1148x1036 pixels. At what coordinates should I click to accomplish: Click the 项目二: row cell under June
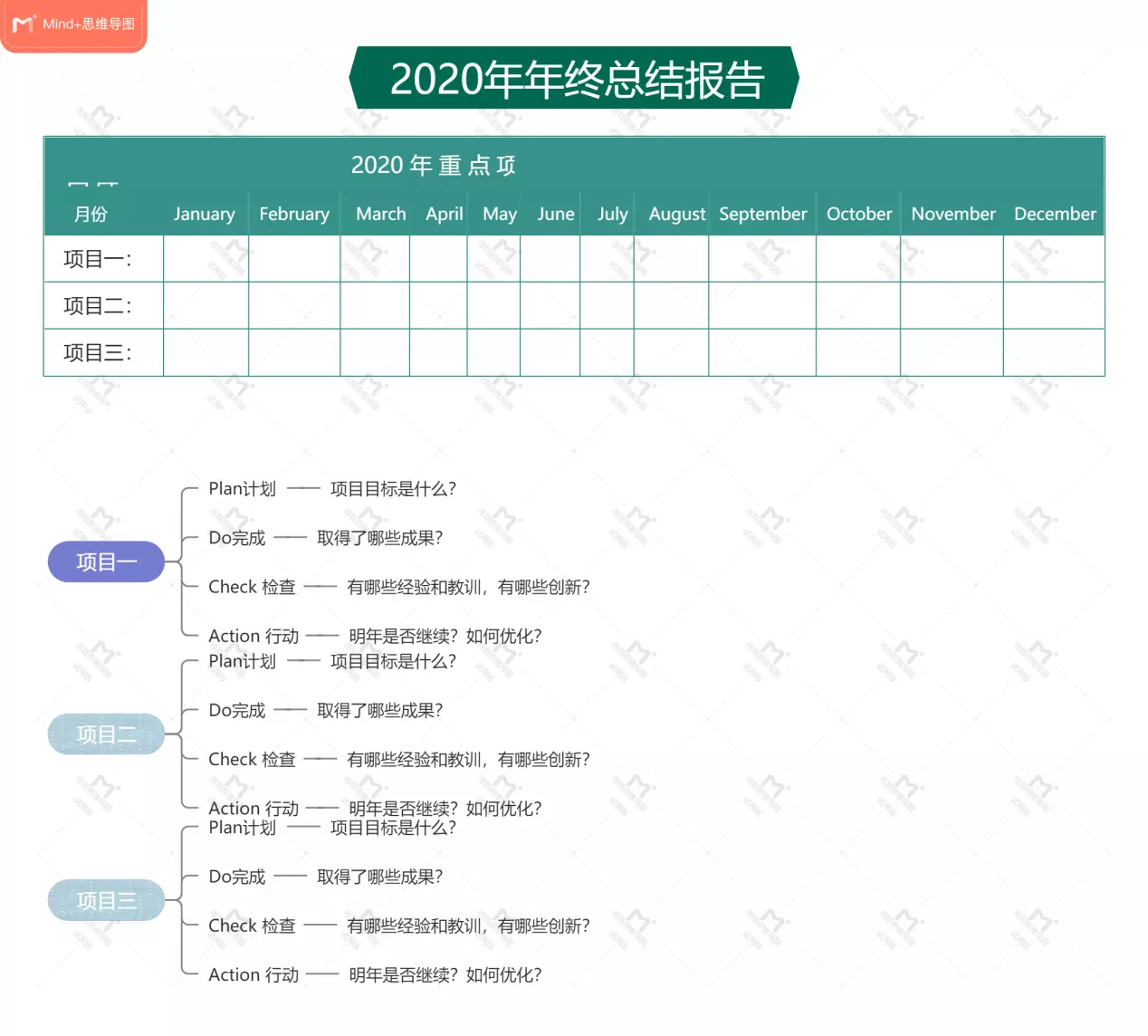click(x=550, y=306)
